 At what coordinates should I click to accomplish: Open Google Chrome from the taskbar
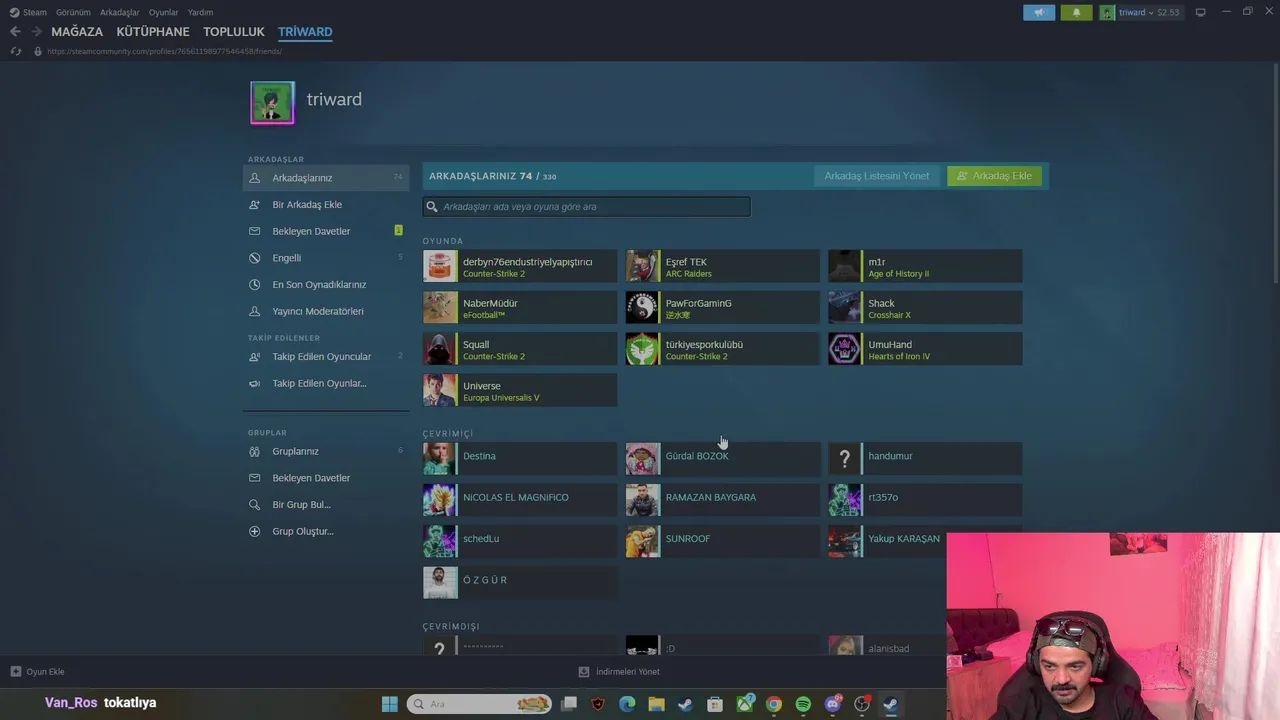(774, 704)
